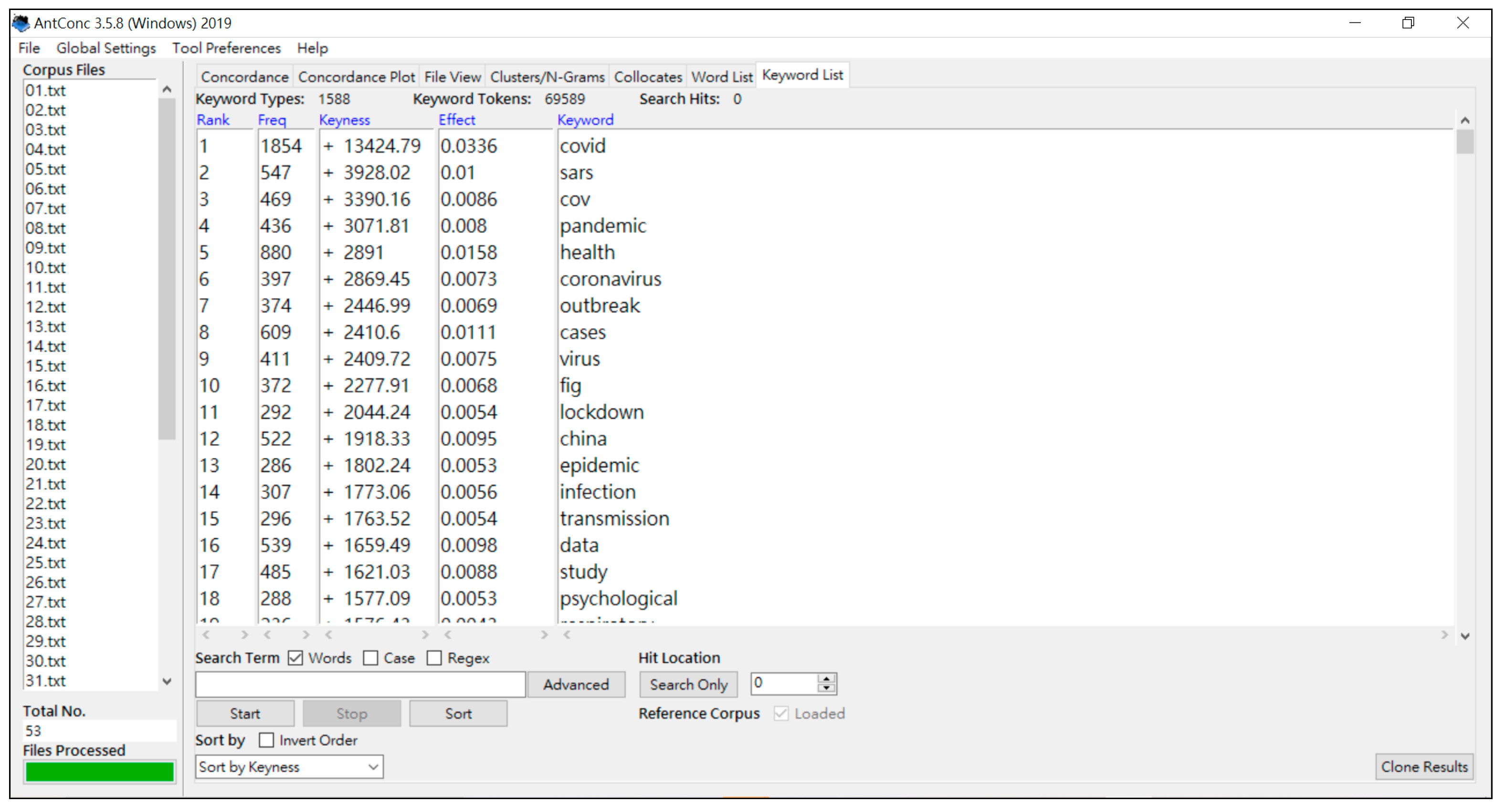Click the Keyword column header
Screen dimensions: 1505x812
[x=585, y=120]
